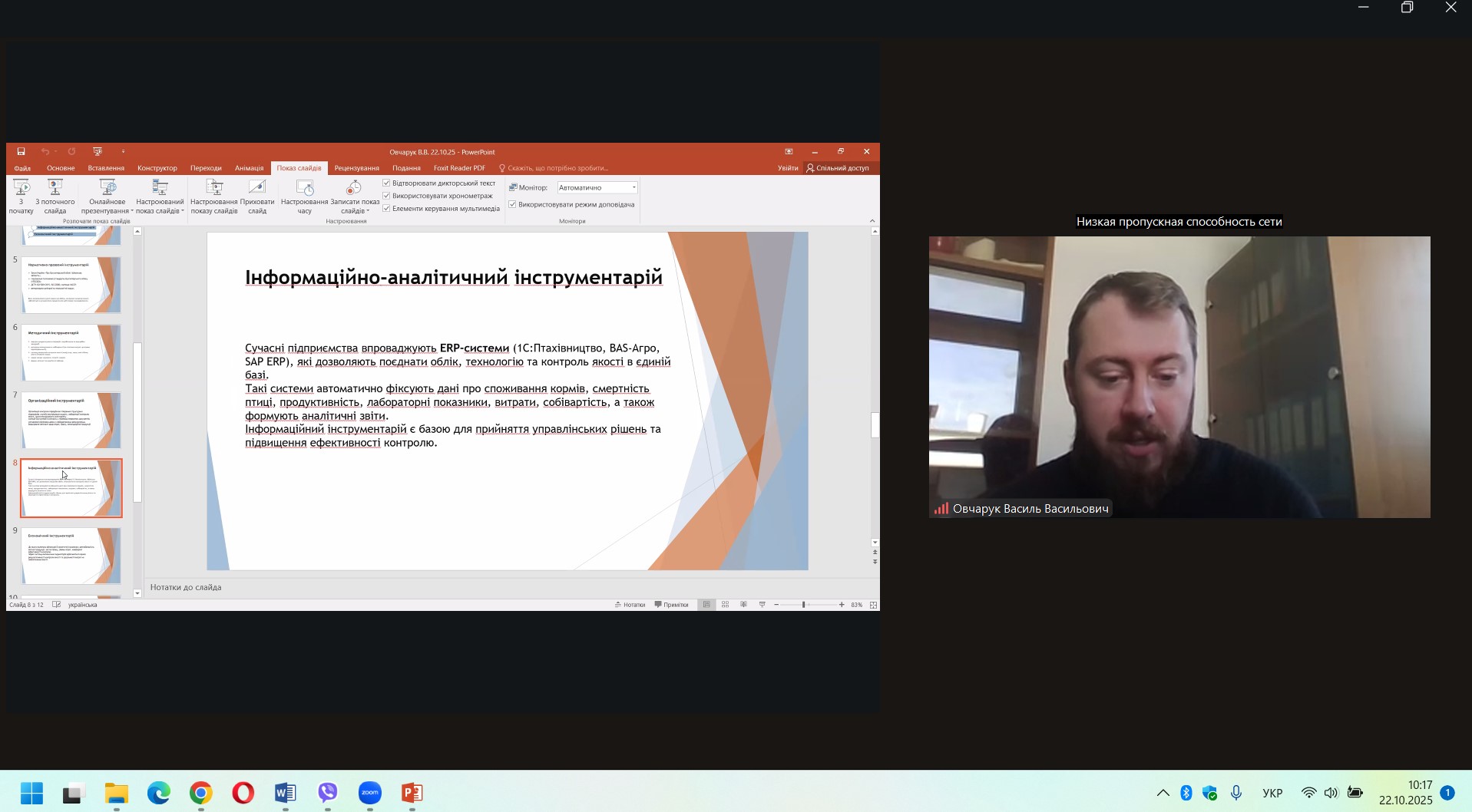This screenshot has width=1472, height=812.
Task: Switch to Slide Sorter view in status bar
Action: point(725,605)
